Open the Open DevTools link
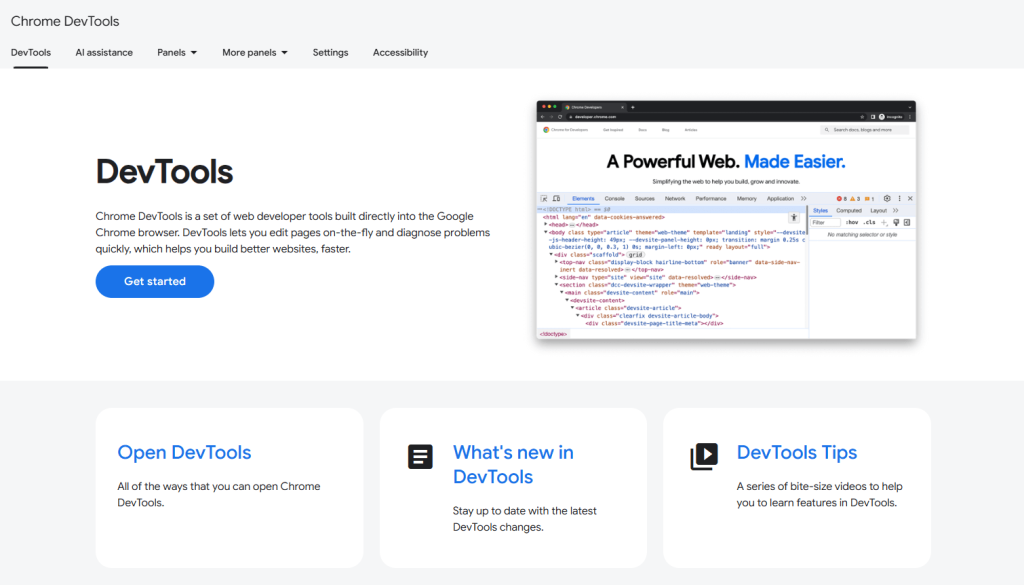1024x585 pixels. [184, 453]
